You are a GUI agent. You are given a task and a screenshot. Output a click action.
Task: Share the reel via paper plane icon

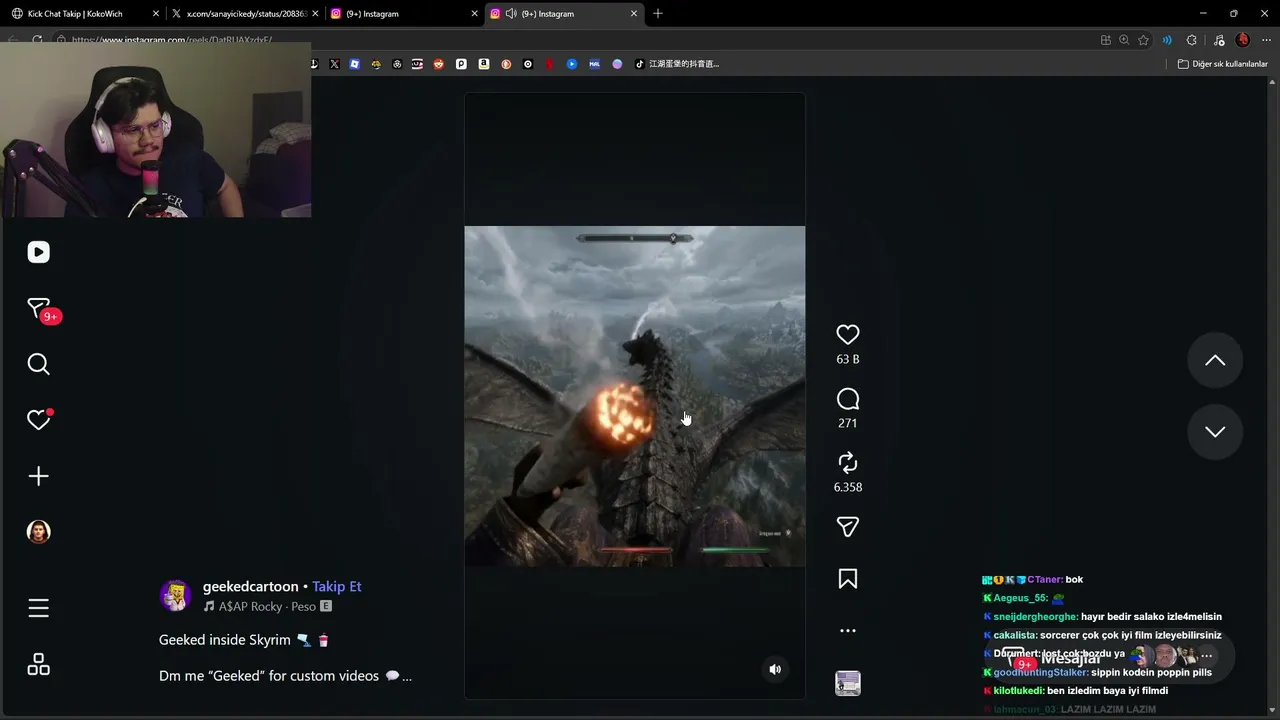click(x=848, y=527)
